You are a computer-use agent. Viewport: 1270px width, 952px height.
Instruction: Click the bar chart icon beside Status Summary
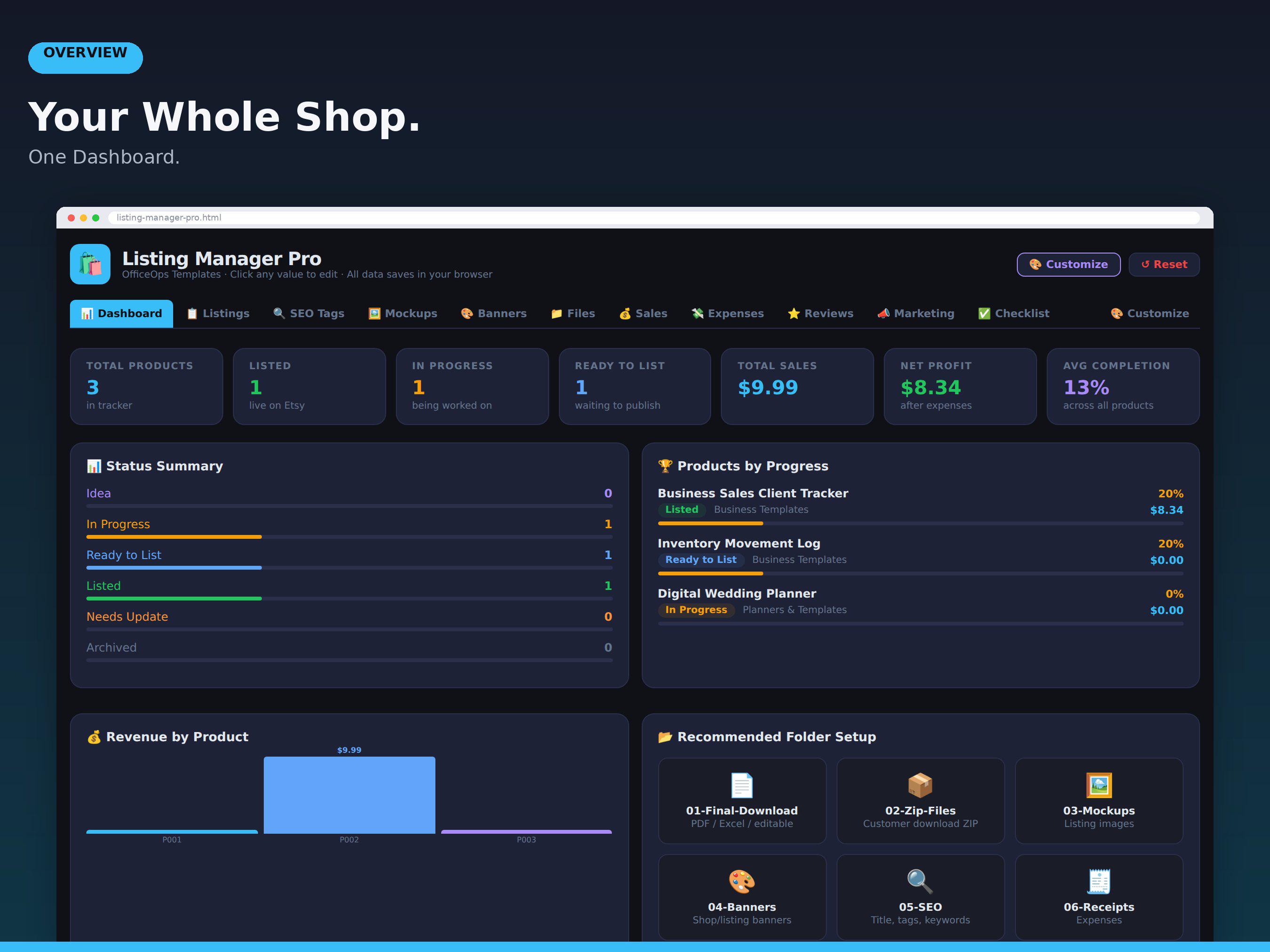[x=94, y=466]
